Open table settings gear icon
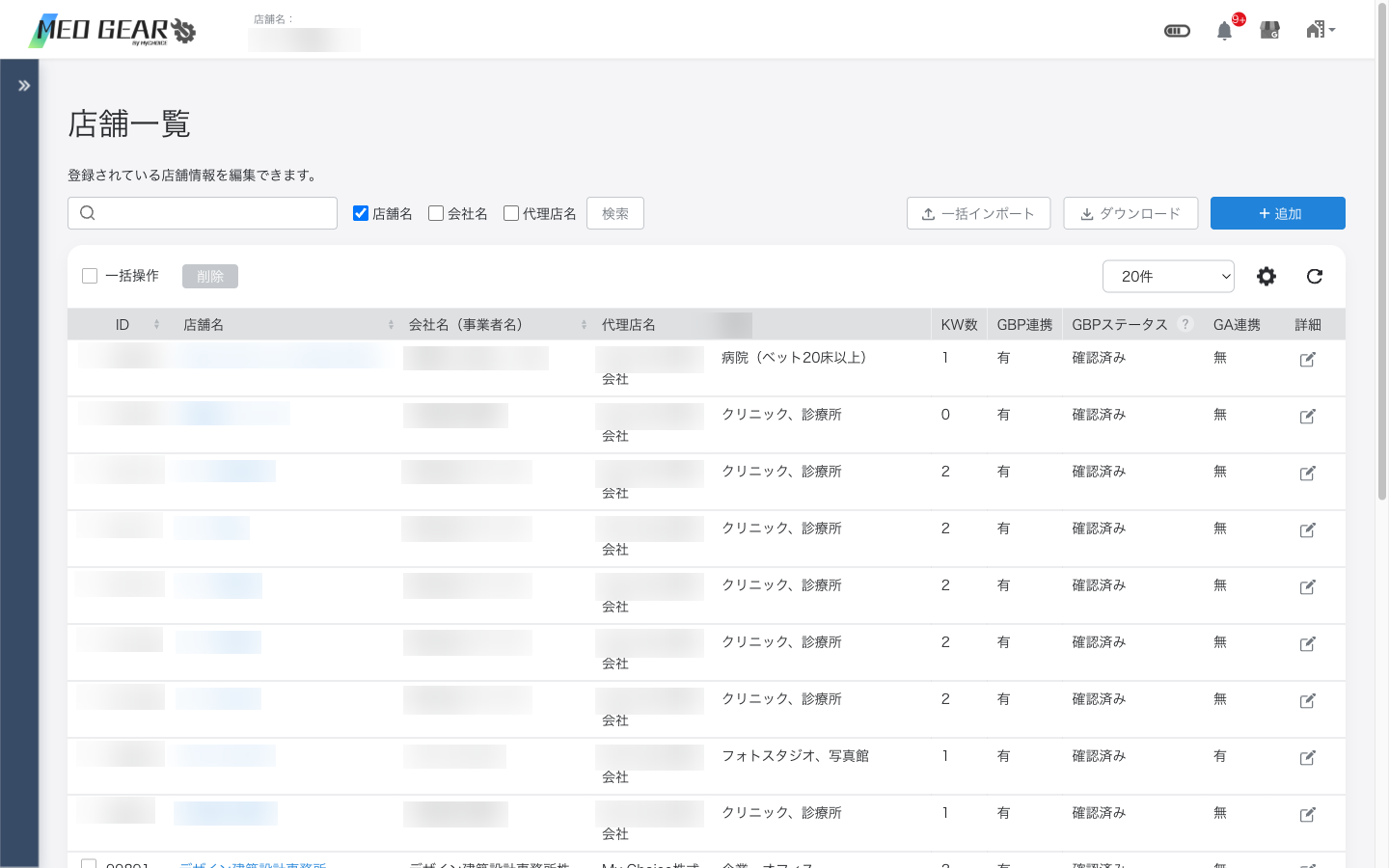This screenshot has width=1389, height=868. click(1266, 277)
